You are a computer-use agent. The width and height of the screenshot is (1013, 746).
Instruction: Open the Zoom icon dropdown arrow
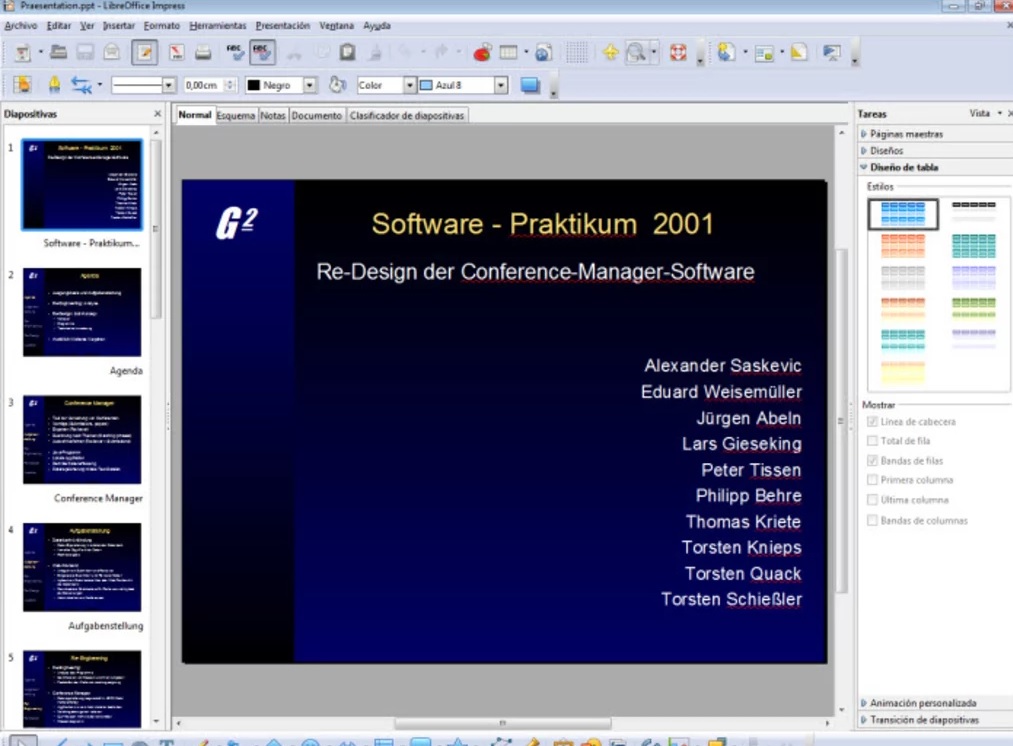654,52
